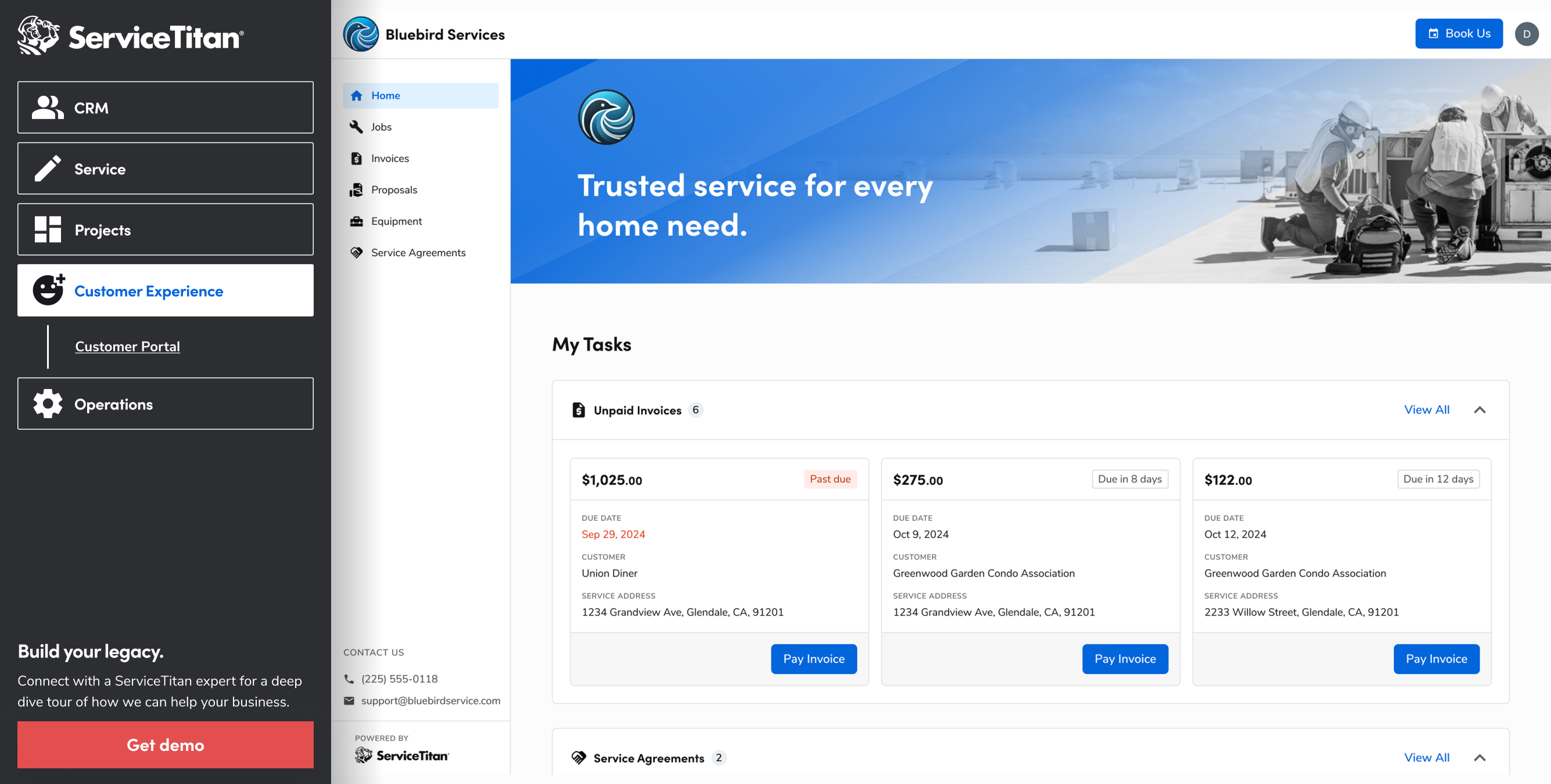Expand the CRM menu section
Viewport: 1551px width, 784px height.
[x=166, y=108]
